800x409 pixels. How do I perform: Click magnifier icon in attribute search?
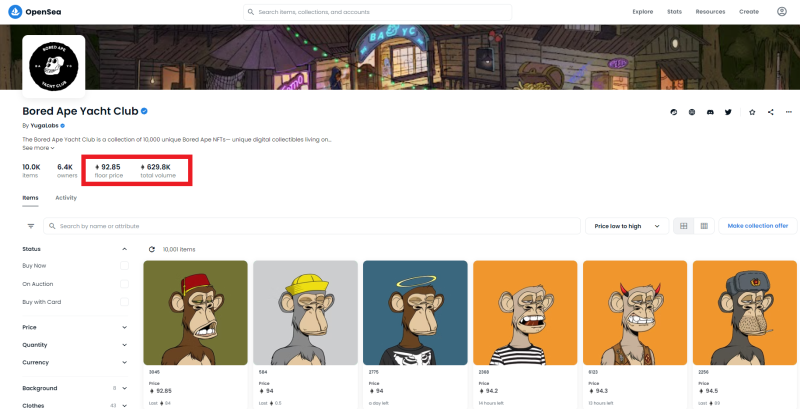click(x=52, y=226)
